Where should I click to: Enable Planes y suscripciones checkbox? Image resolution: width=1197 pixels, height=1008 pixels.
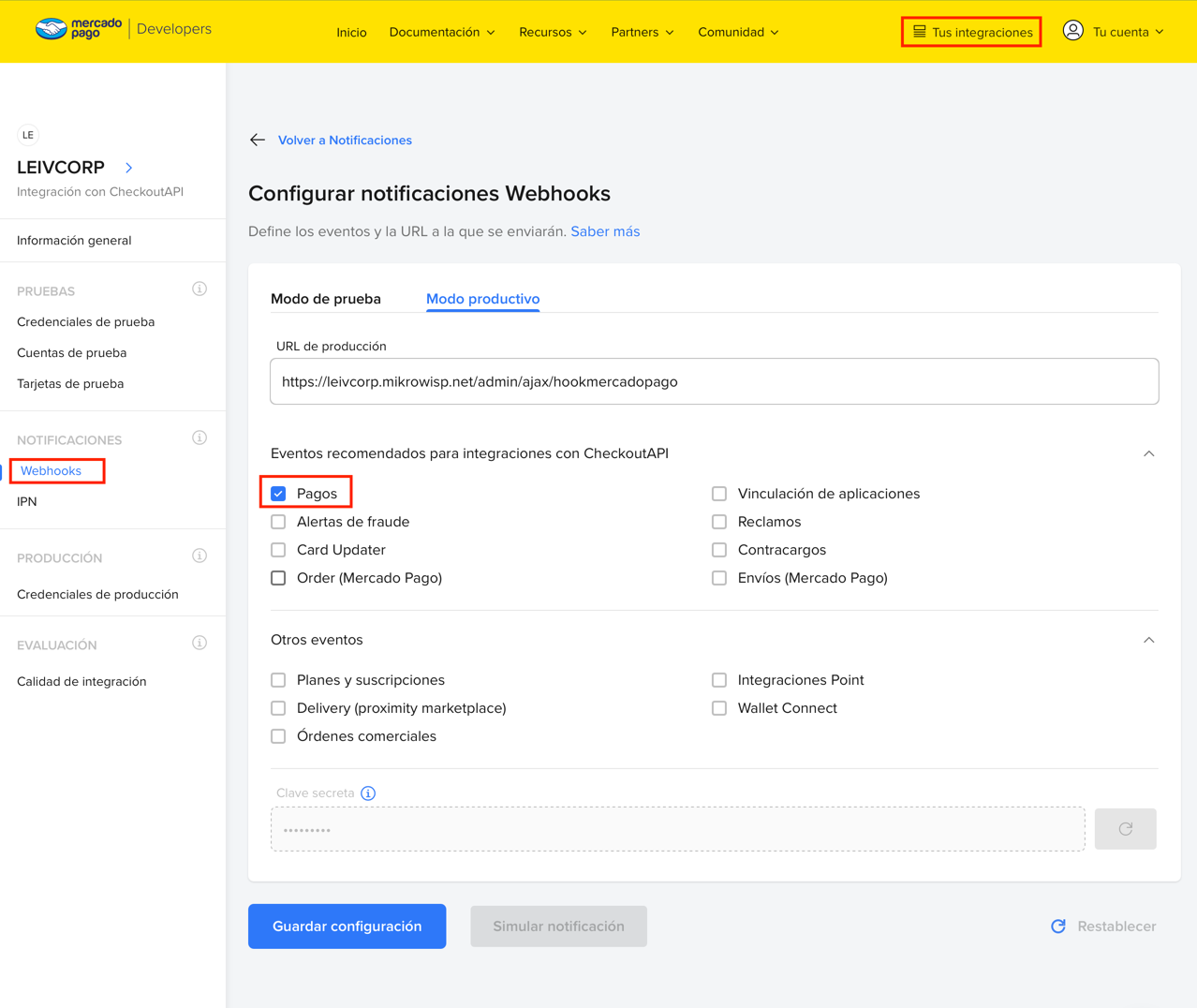(278, 680)
